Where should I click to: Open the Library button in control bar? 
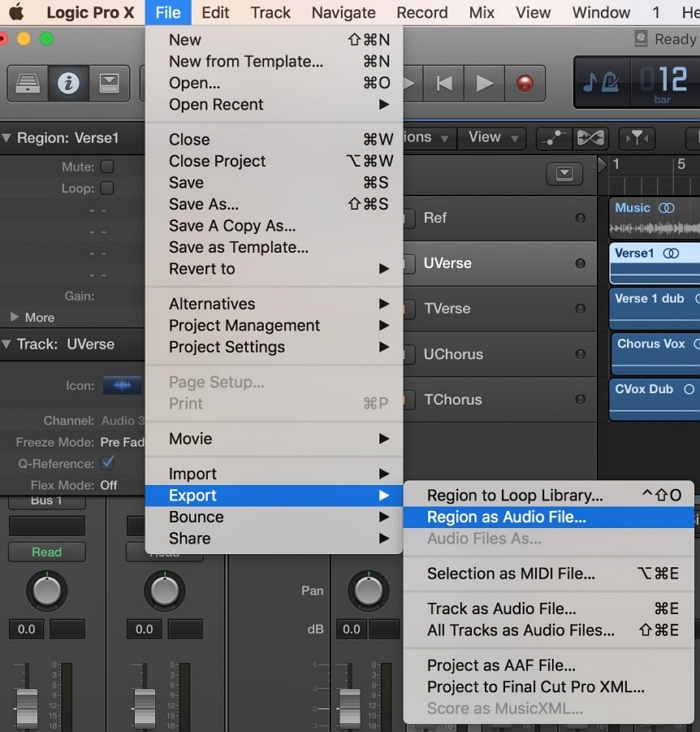(28, 84)
